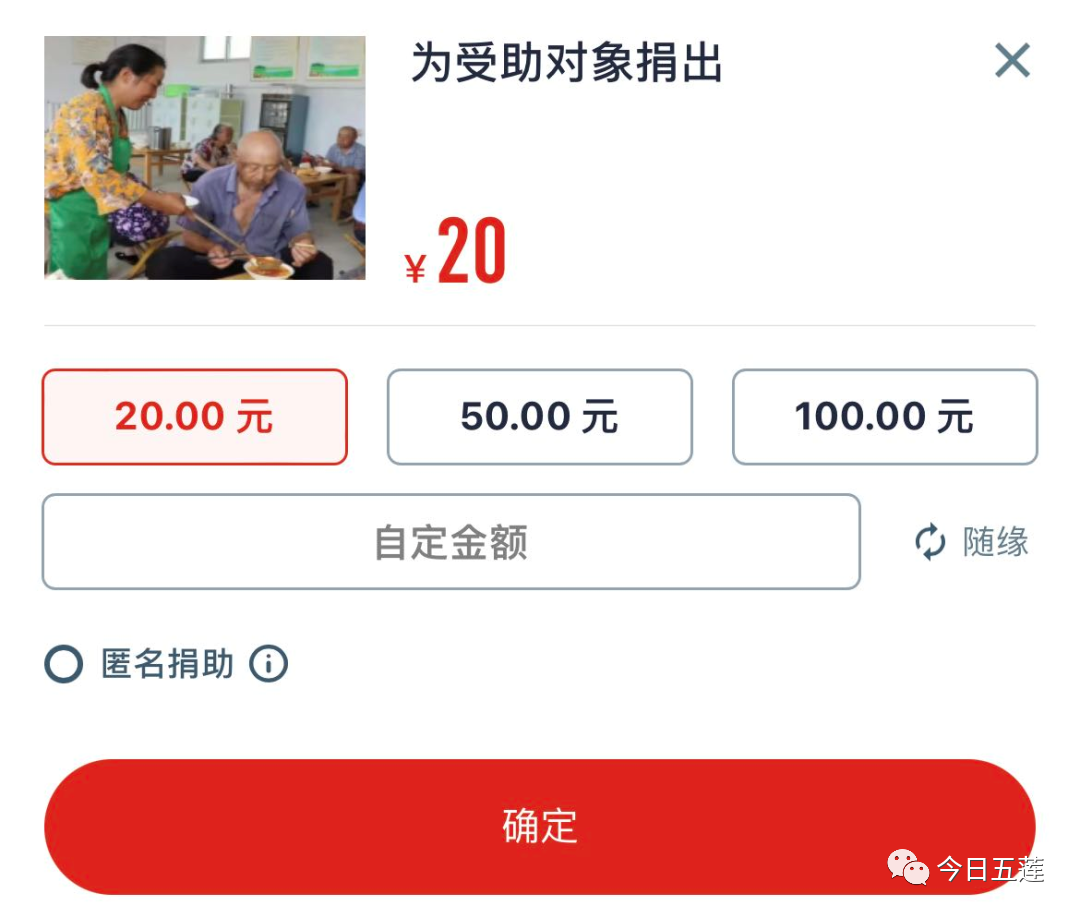Confirm the donation with the red 确定 button
Screen dimensions: 1080x918
point(540,826)
